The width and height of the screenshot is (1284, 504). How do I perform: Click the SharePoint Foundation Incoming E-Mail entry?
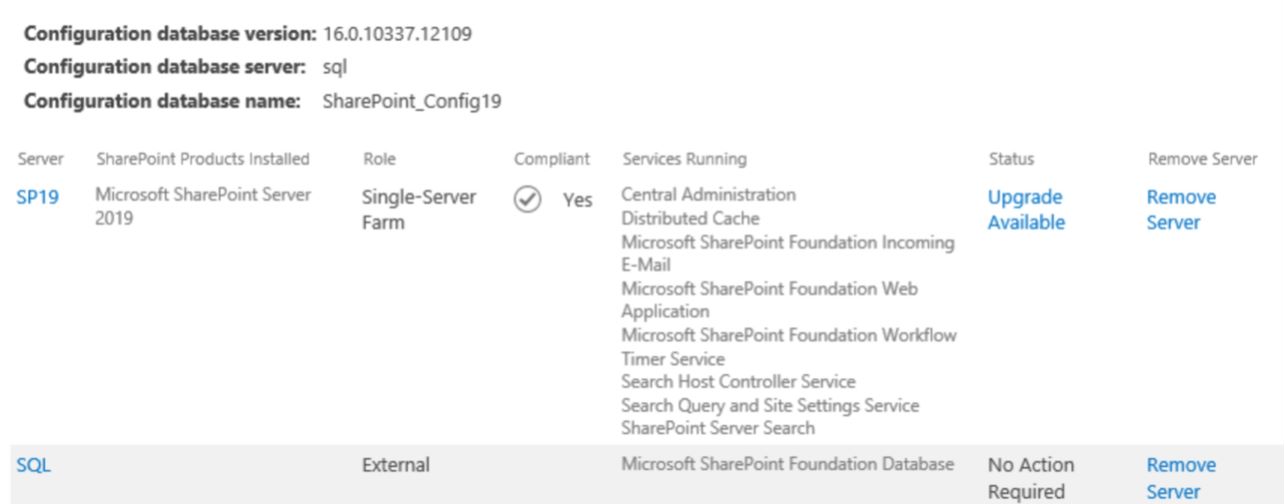pos(788,253)
